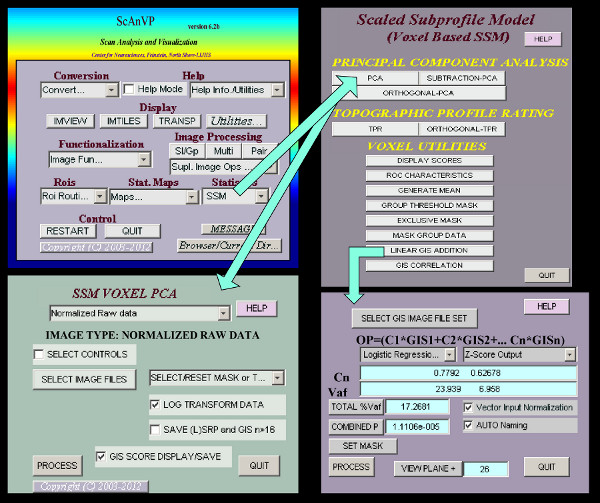The image size is (600, 503).
Task: Toggle the AUTO Naming checkbox
Action: pyautogui.click(x=468, y=425)
